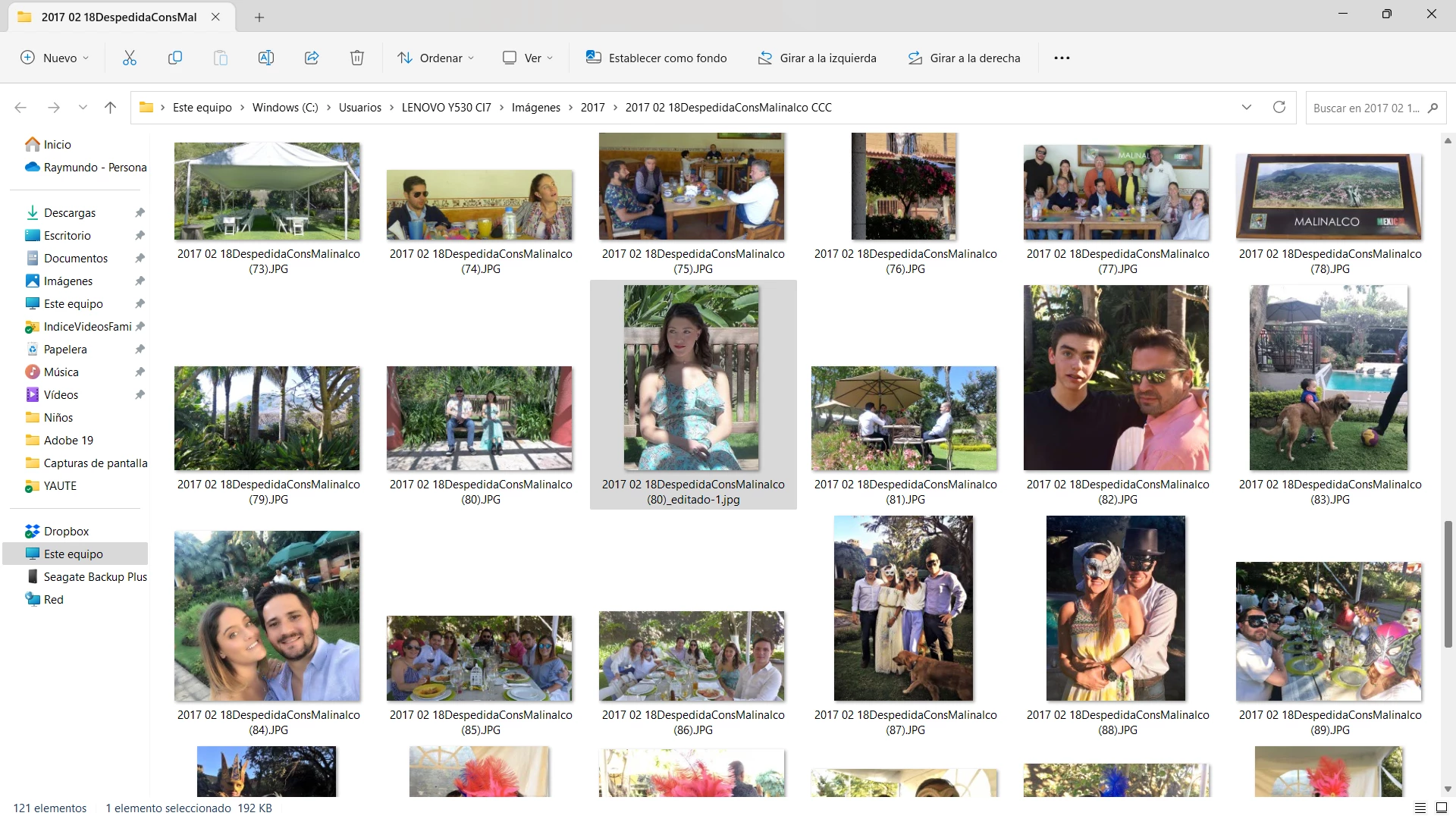This screenshot has width=1456, height=819.
Task: Open a new tab with plus button
Action: (x=259, y=17)
